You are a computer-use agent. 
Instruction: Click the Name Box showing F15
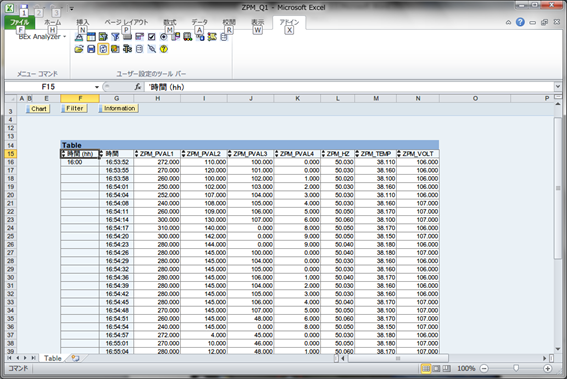coord(49,87)
